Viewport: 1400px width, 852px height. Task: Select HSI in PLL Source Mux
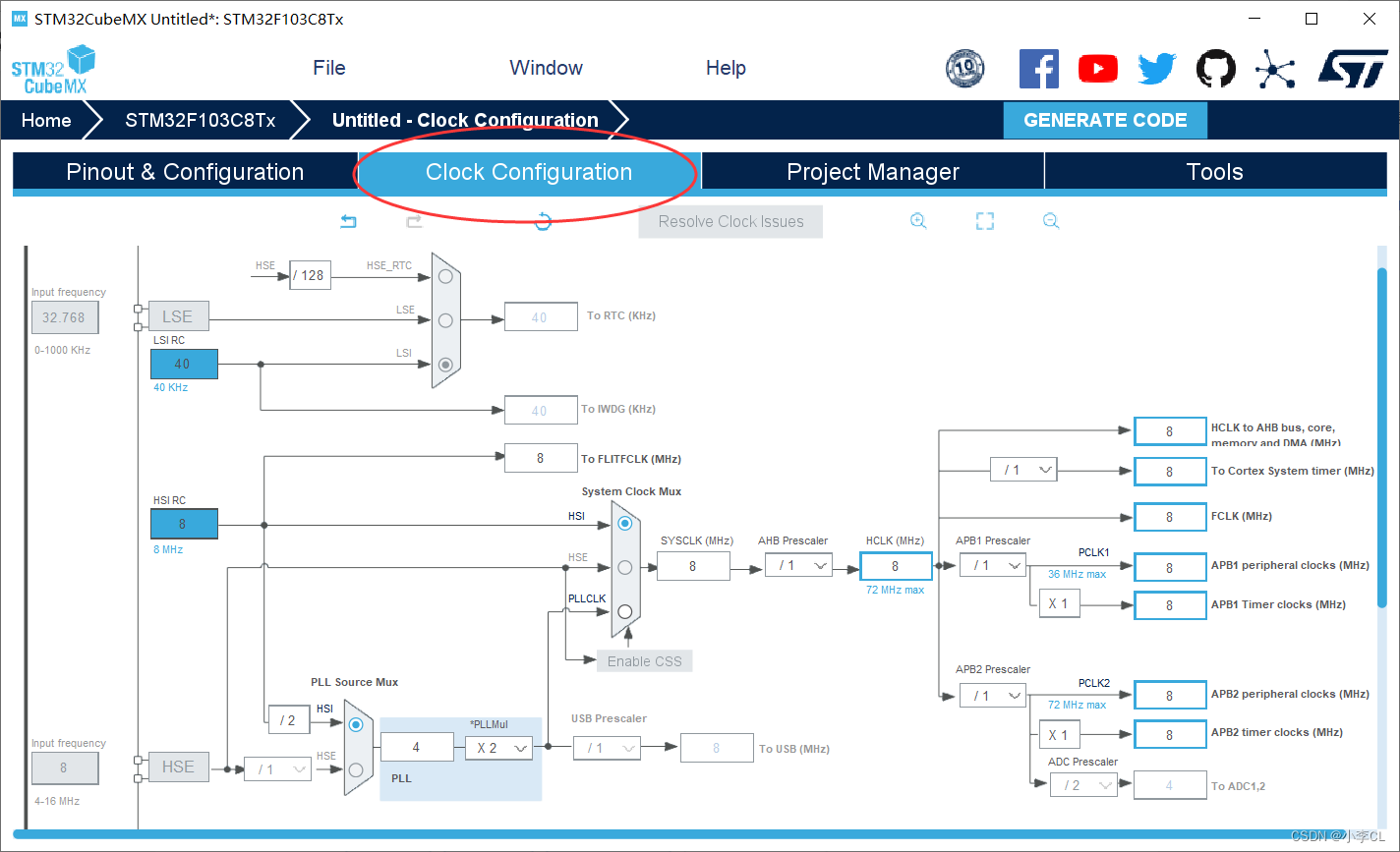[x=356, y=724]
